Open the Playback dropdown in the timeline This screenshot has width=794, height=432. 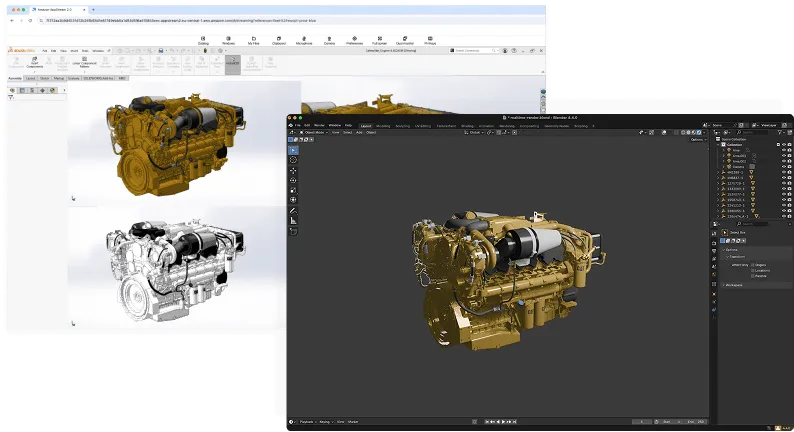(x=309, y=423)
